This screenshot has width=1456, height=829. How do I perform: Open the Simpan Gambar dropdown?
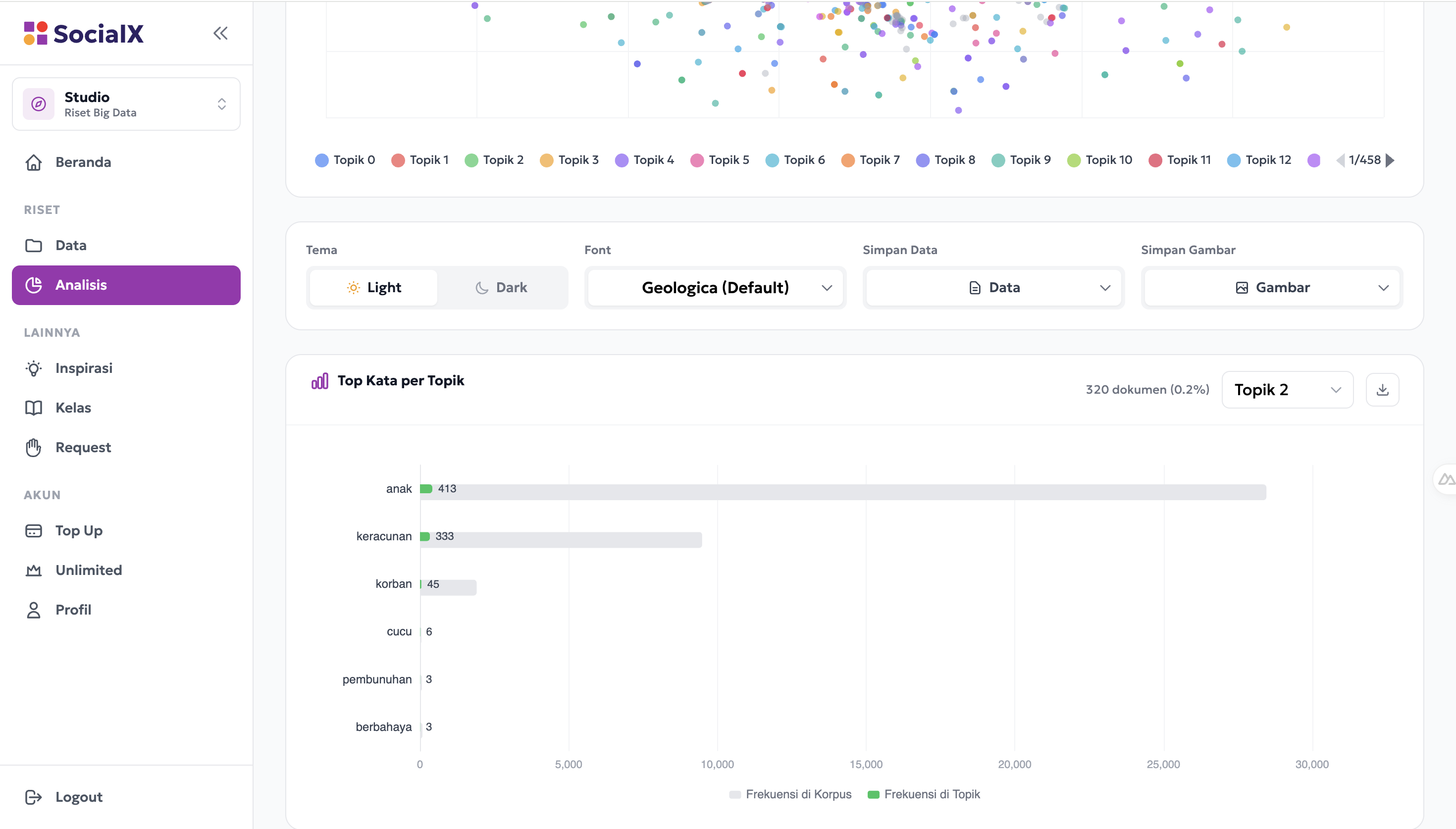point(1272,288)
